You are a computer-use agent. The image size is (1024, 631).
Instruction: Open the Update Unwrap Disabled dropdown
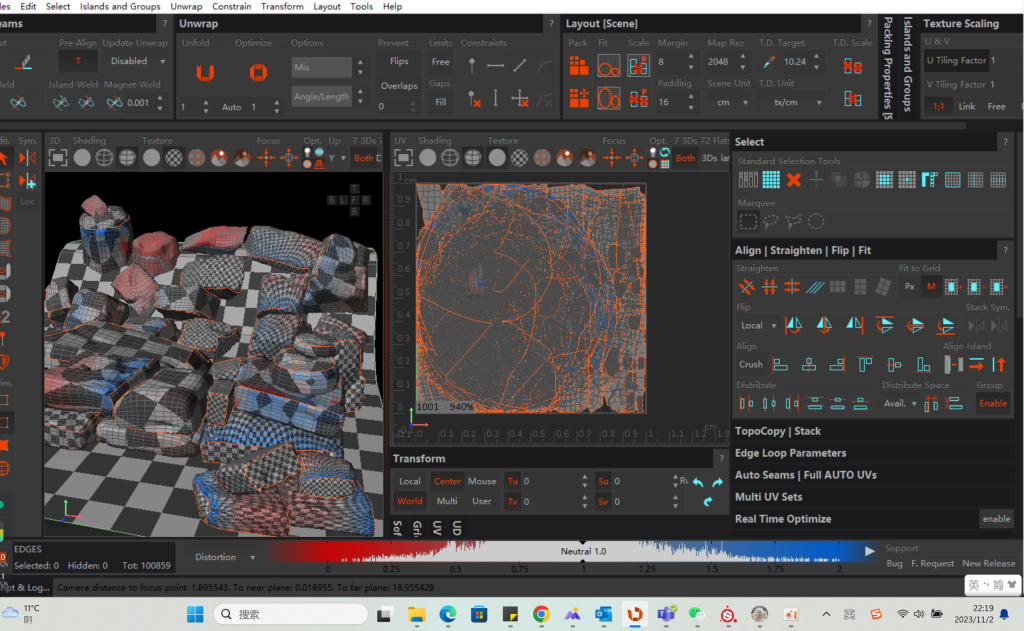coord(136,61)
